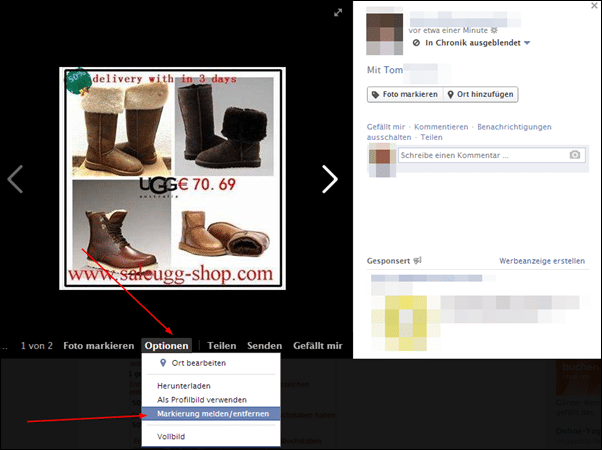Click the Foto markieren button in sidebar
Screen dimensions: 602x450
405,94
